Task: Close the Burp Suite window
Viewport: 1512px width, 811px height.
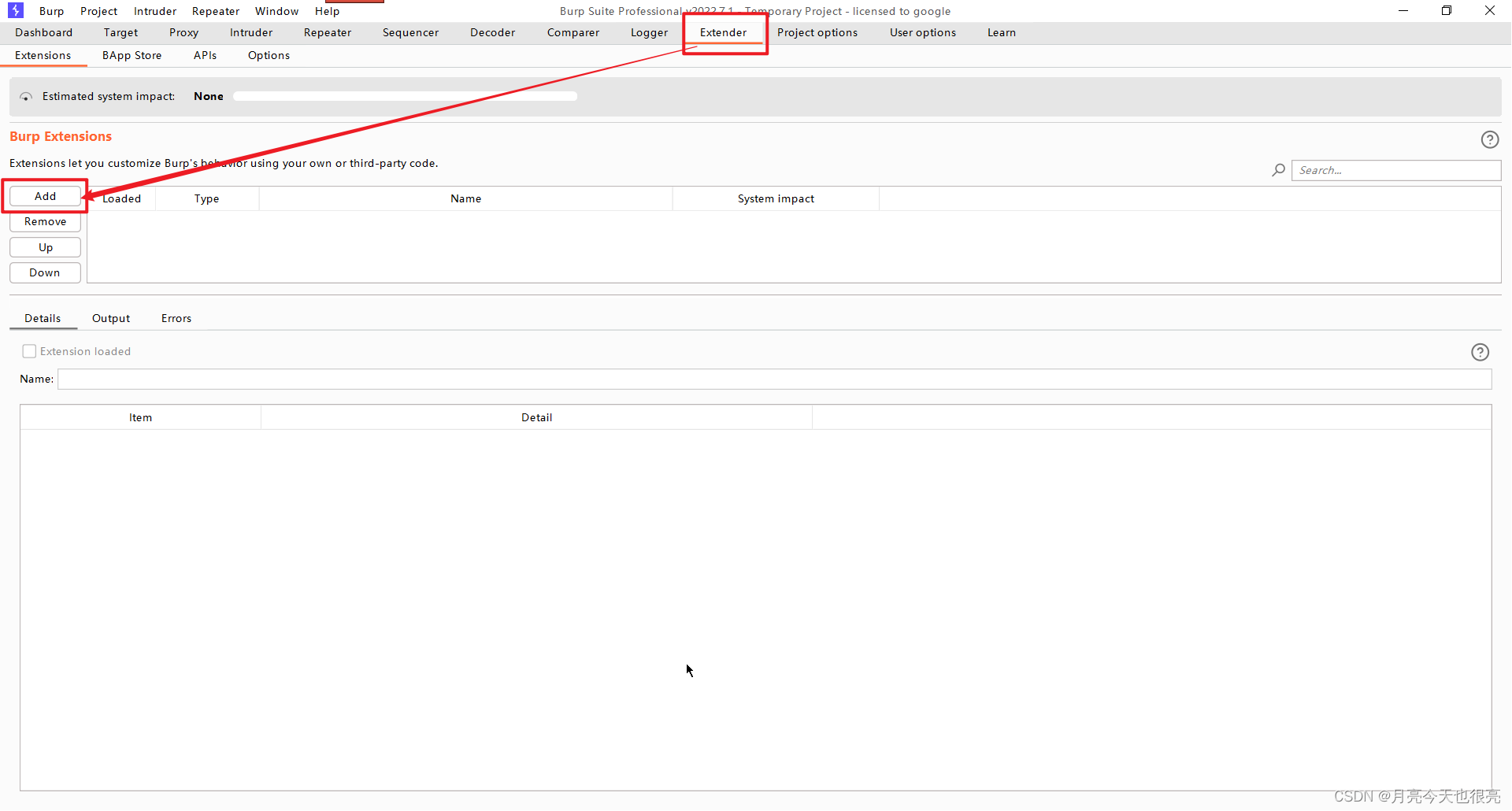Action: tap(1489, 10)
